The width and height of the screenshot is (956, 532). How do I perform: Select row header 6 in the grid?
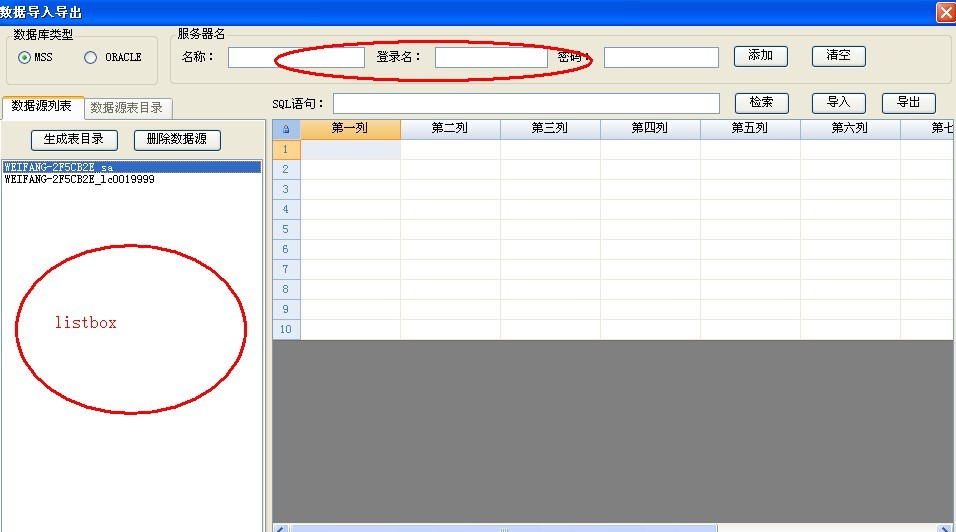point(286,249)
